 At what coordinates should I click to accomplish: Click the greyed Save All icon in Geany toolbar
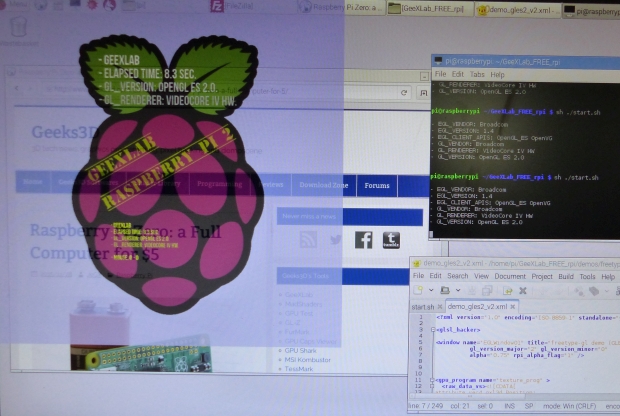(x=487, y=291)
